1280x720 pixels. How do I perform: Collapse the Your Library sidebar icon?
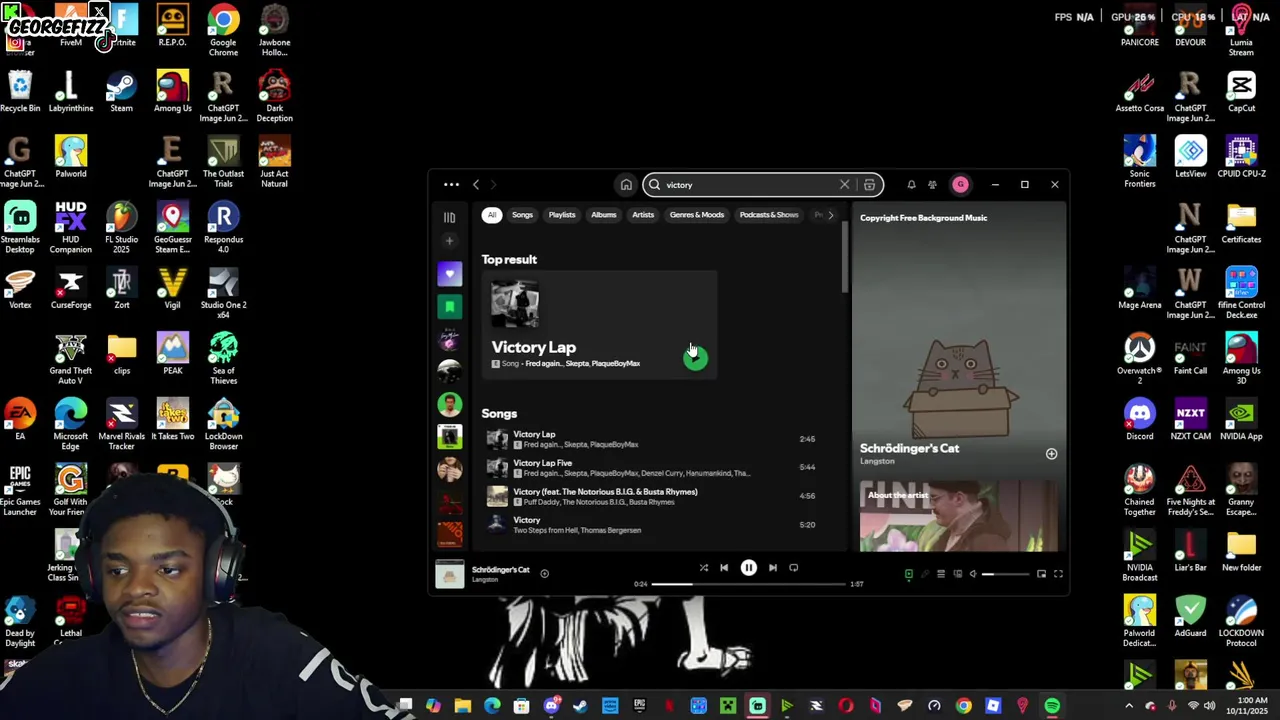(449, 217)
